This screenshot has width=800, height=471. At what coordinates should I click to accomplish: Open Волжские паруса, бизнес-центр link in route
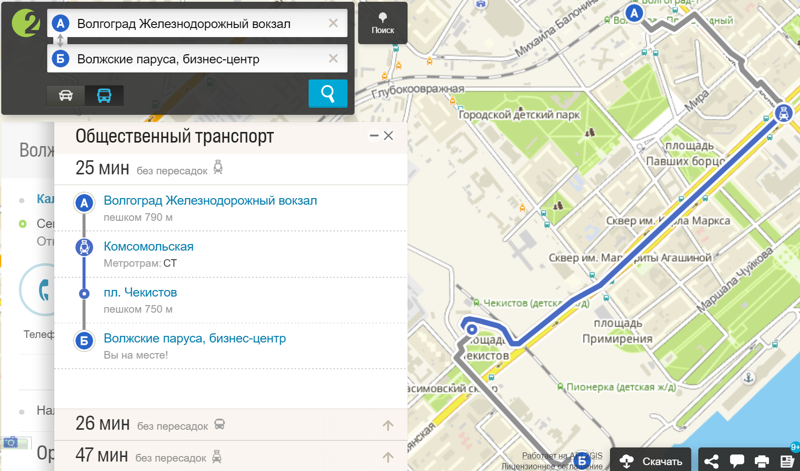pos(194,338)
